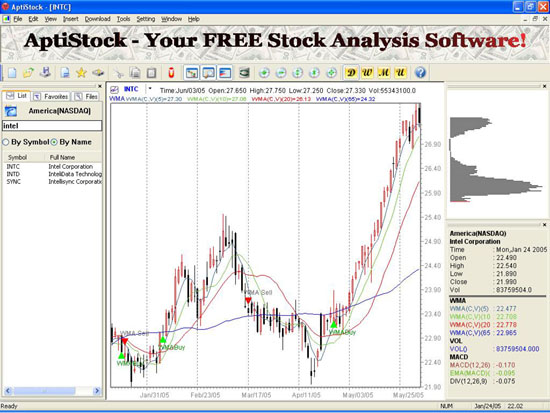The image size is (550, 413).
Task: Select the By Symbol radio button
Action: coord(6,142)
